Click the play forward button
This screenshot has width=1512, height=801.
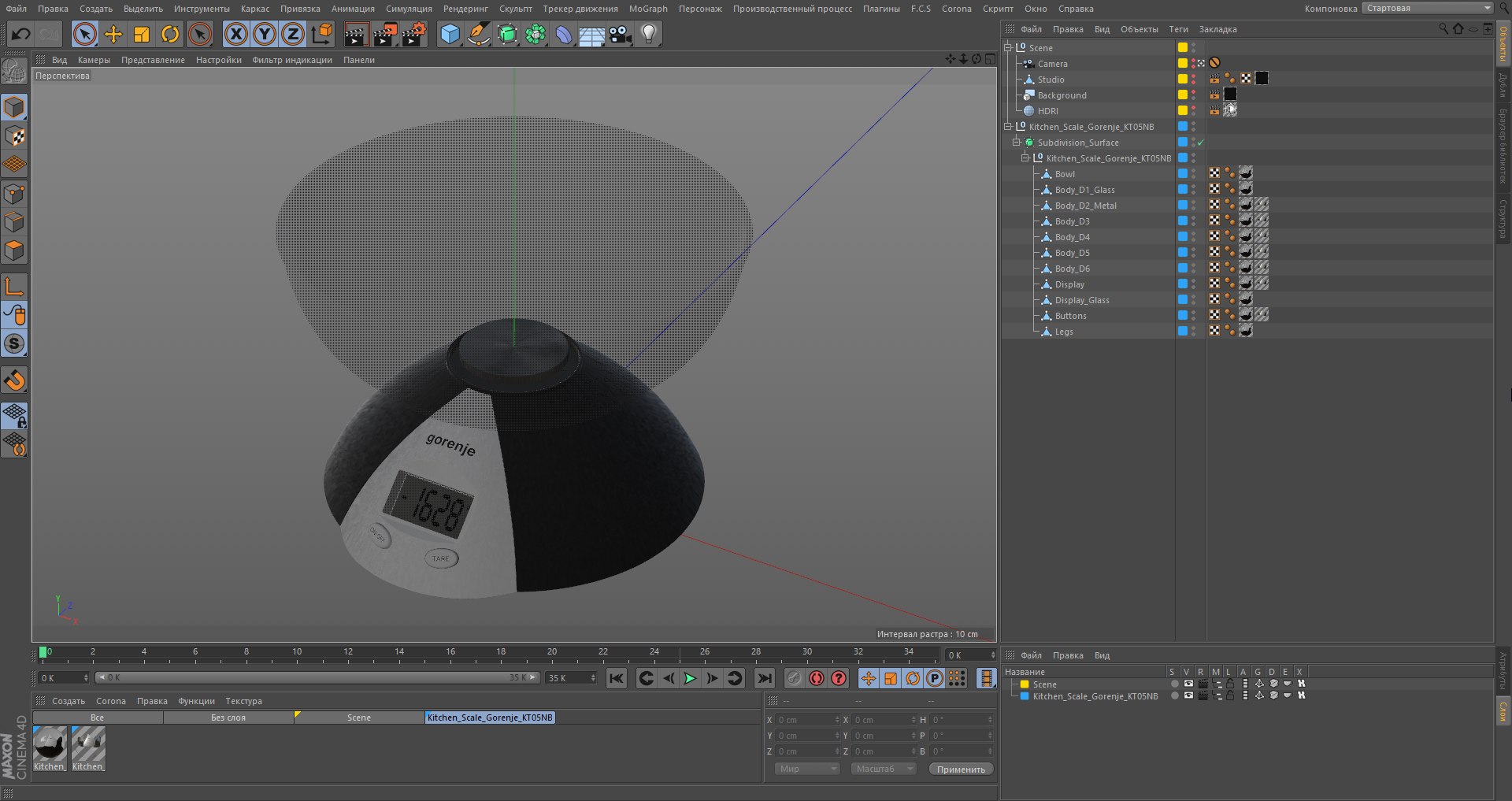[690, 678]
